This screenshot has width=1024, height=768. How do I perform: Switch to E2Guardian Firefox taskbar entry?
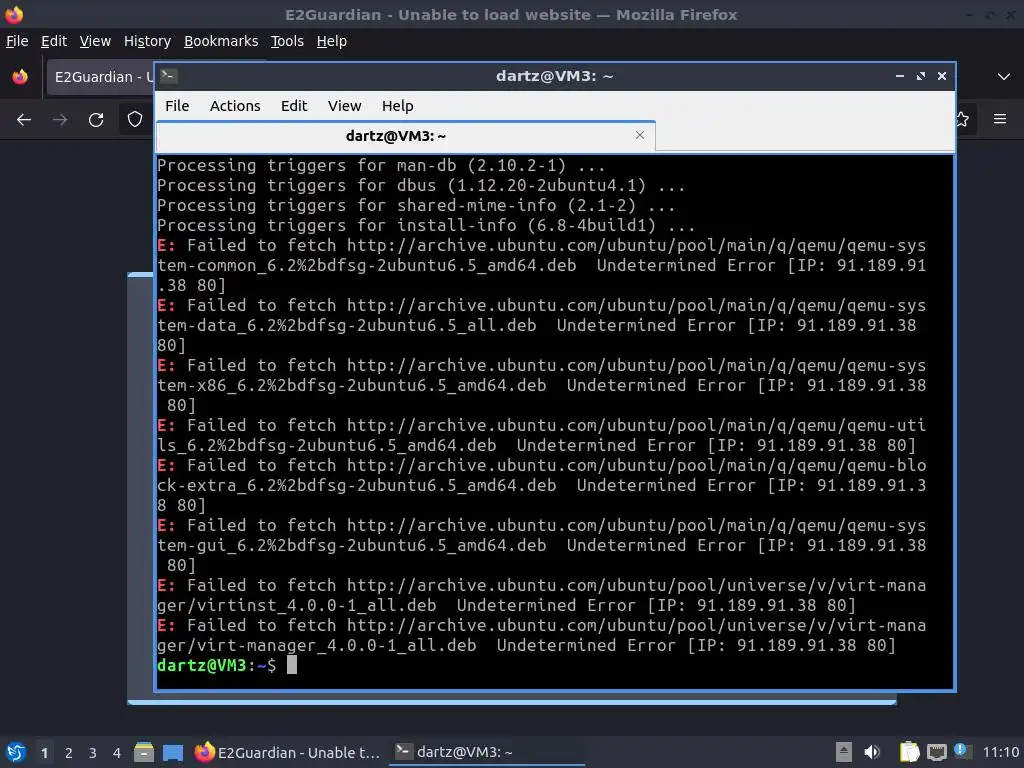coord(287,752)
